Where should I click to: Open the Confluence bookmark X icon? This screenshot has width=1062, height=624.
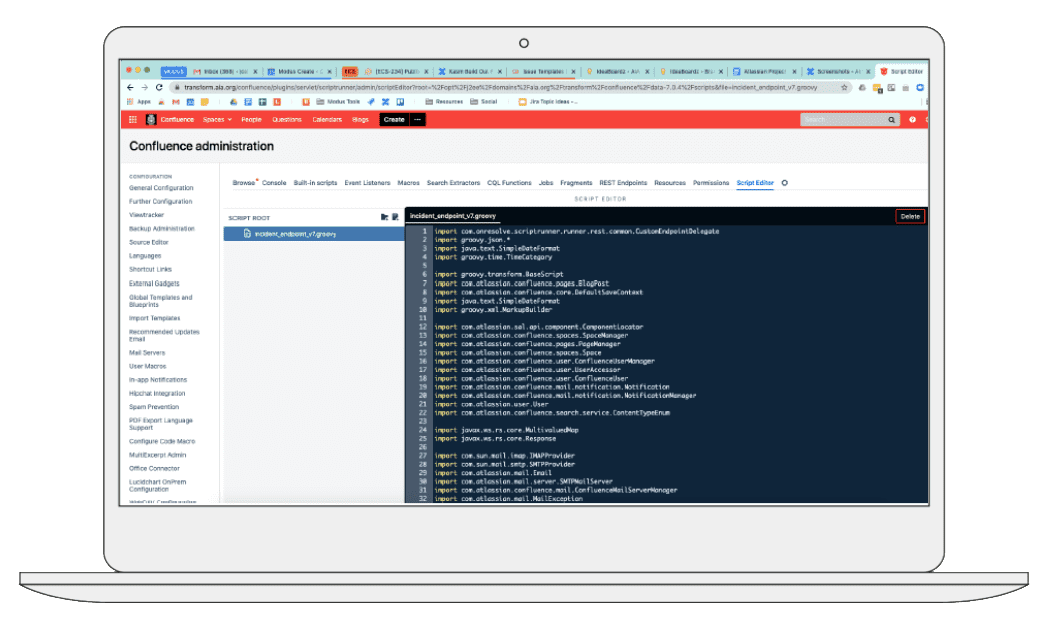tap(385, 102)
